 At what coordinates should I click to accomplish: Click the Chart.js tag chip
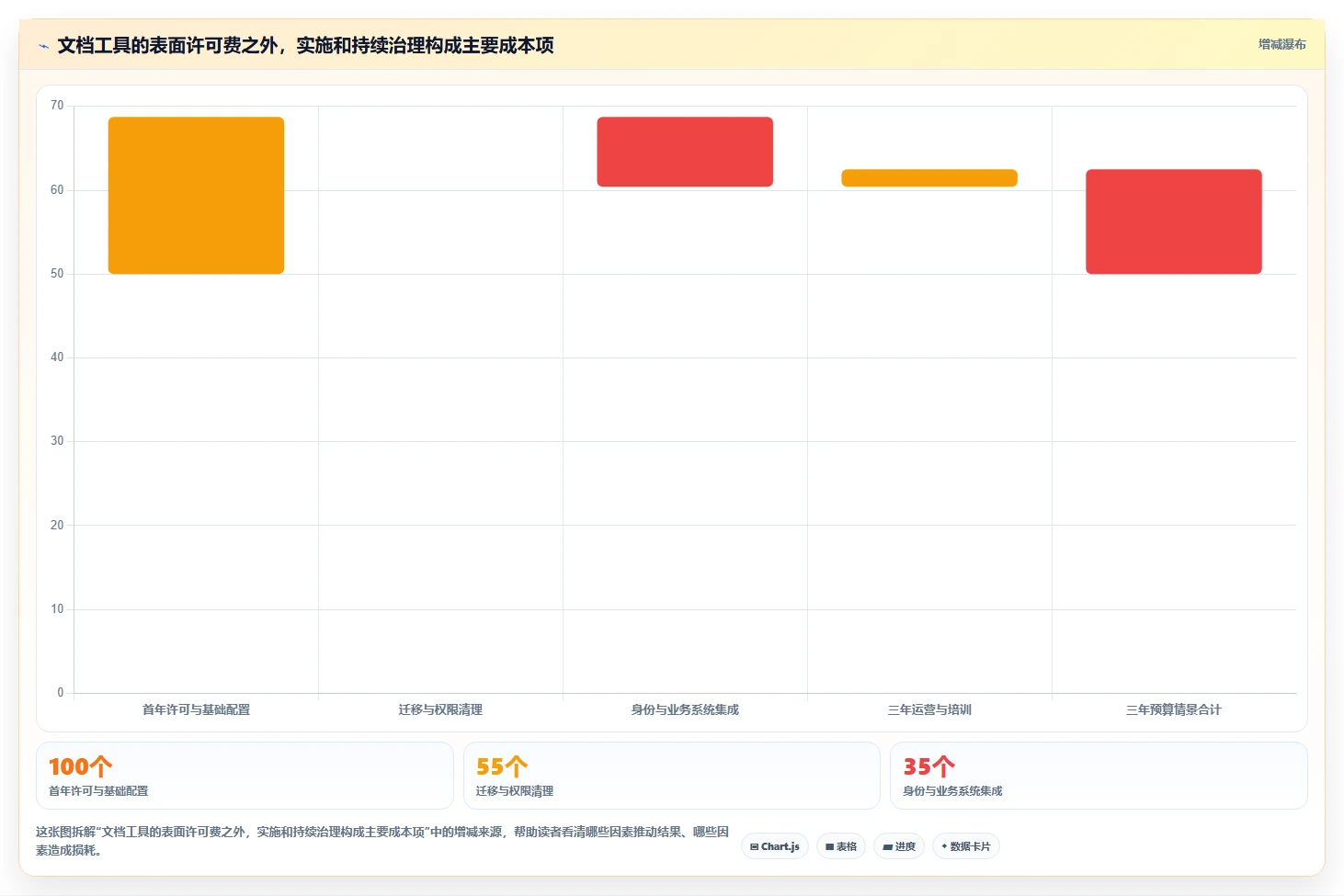(x=775, y=846)
